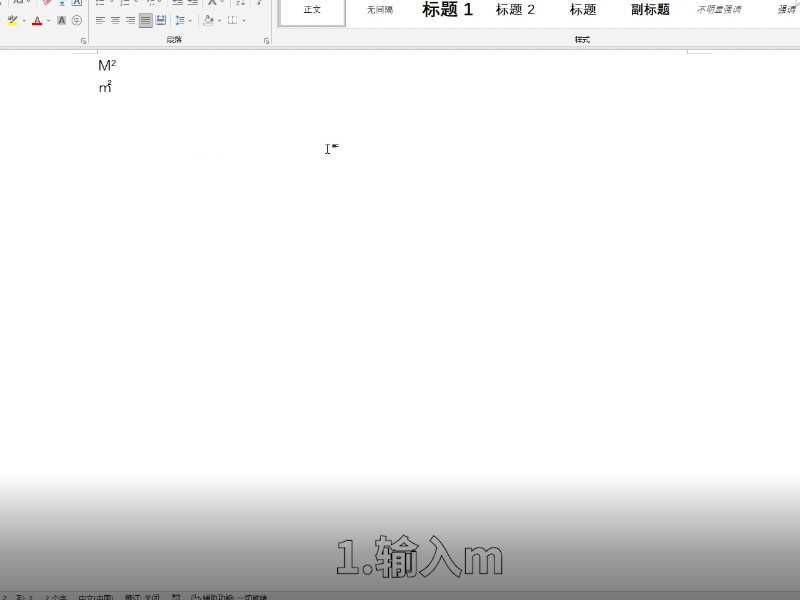The width and height of the screenshot is (800, 600).
Task: Open the font color dropdown arrow
Action: tap(47, 19)
